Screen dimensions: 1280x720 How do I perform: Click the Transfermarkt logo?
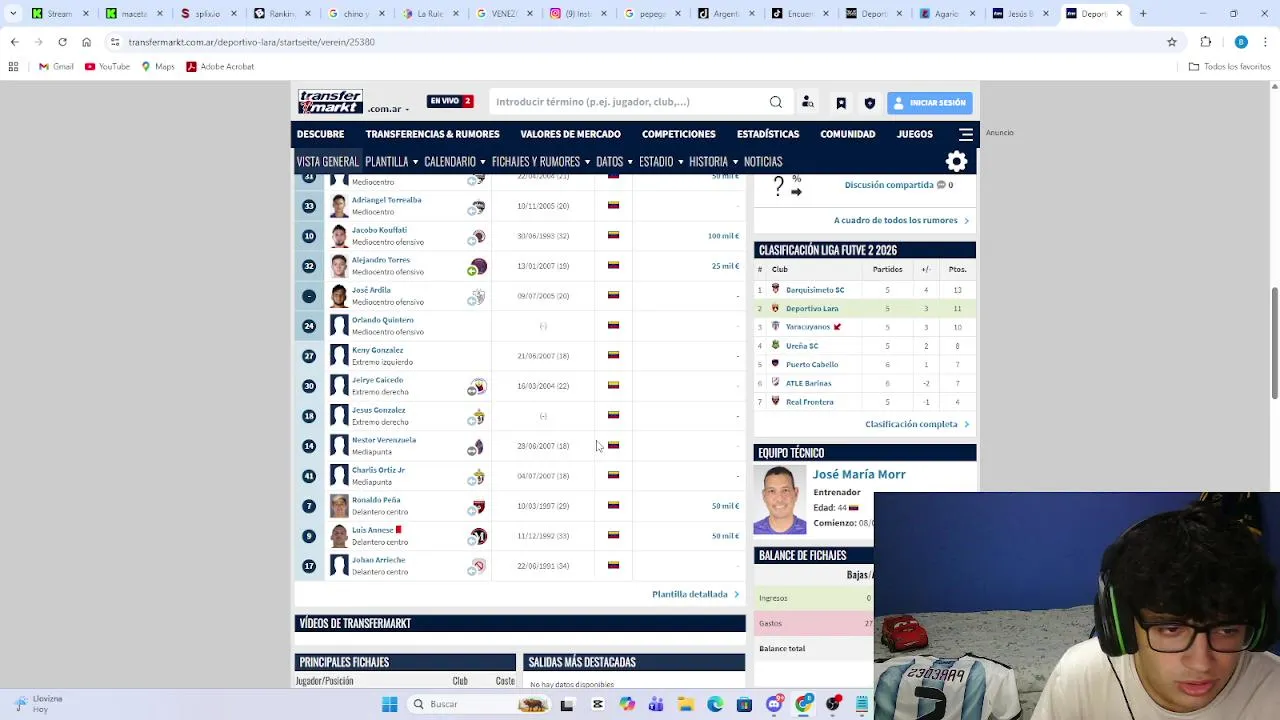point(330,102)
